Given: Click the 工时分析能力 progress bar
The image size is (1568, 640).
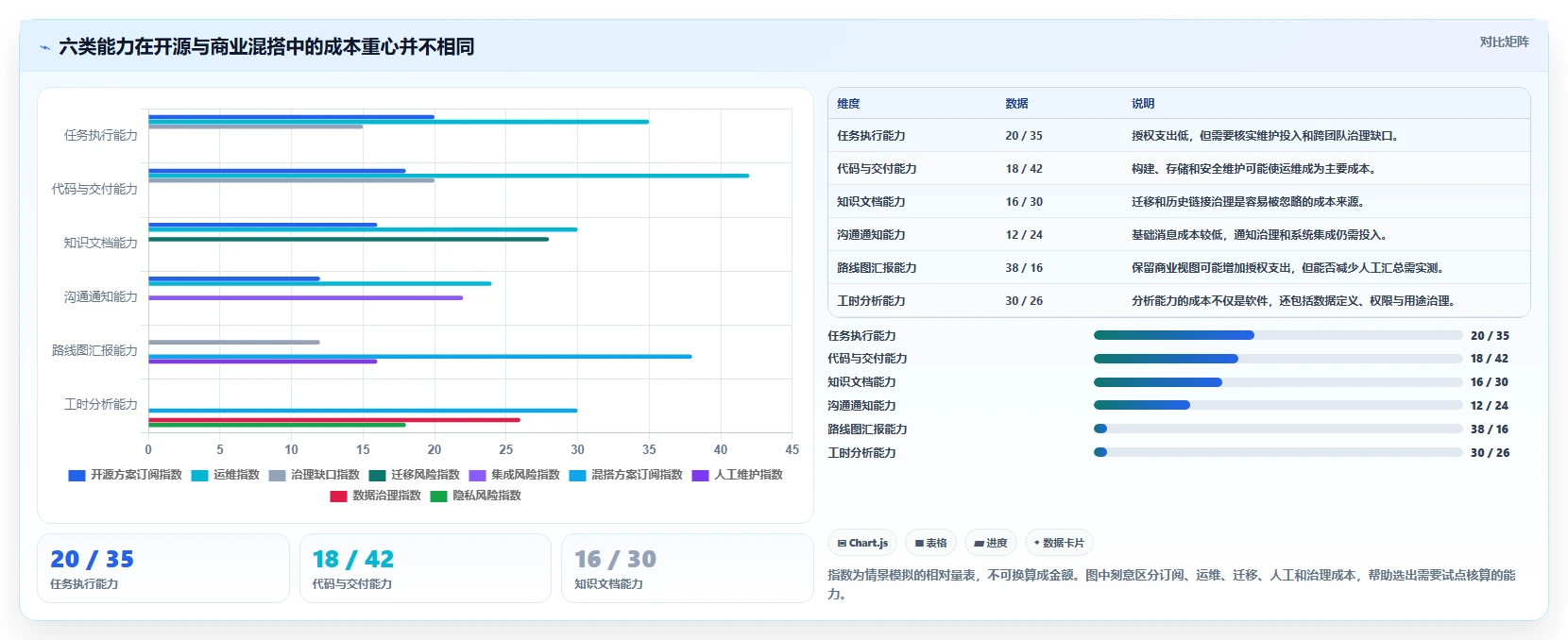Looking at the screenshot, I should click(x=1278, y=452).
